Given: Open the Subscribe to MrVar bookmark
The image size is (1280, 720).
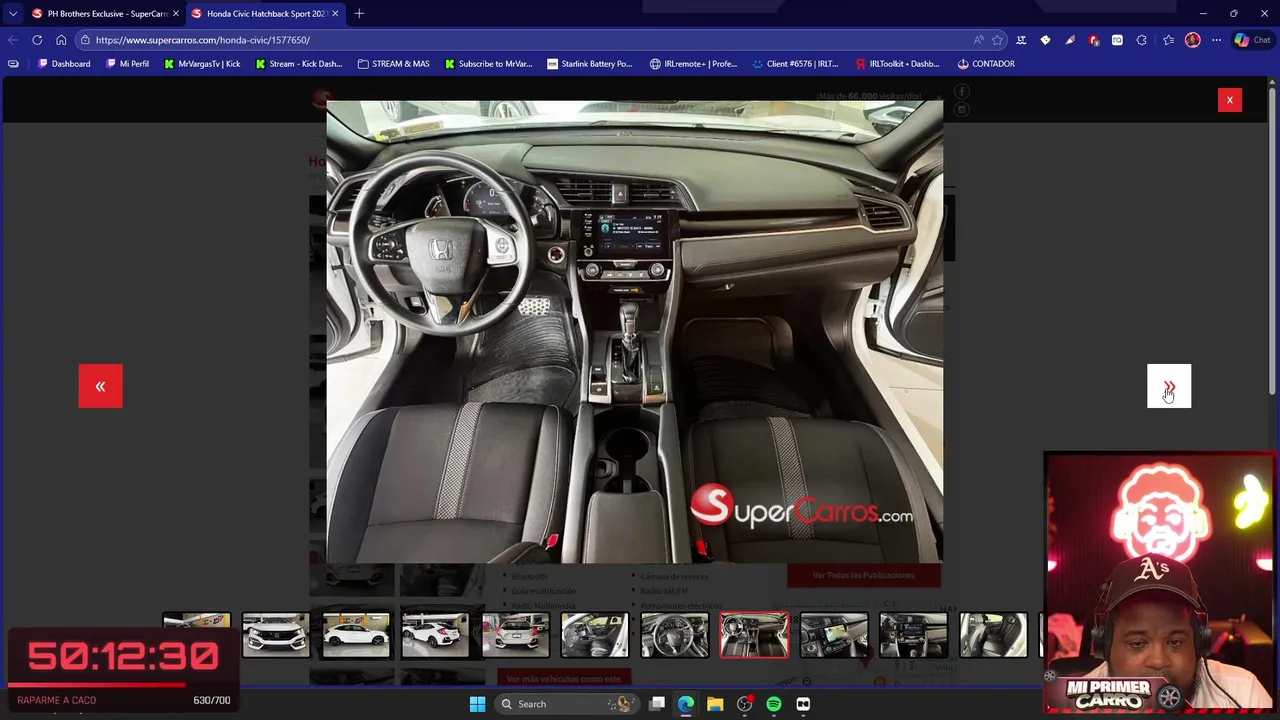Looking at the screenshot, I should click(488, 64).
